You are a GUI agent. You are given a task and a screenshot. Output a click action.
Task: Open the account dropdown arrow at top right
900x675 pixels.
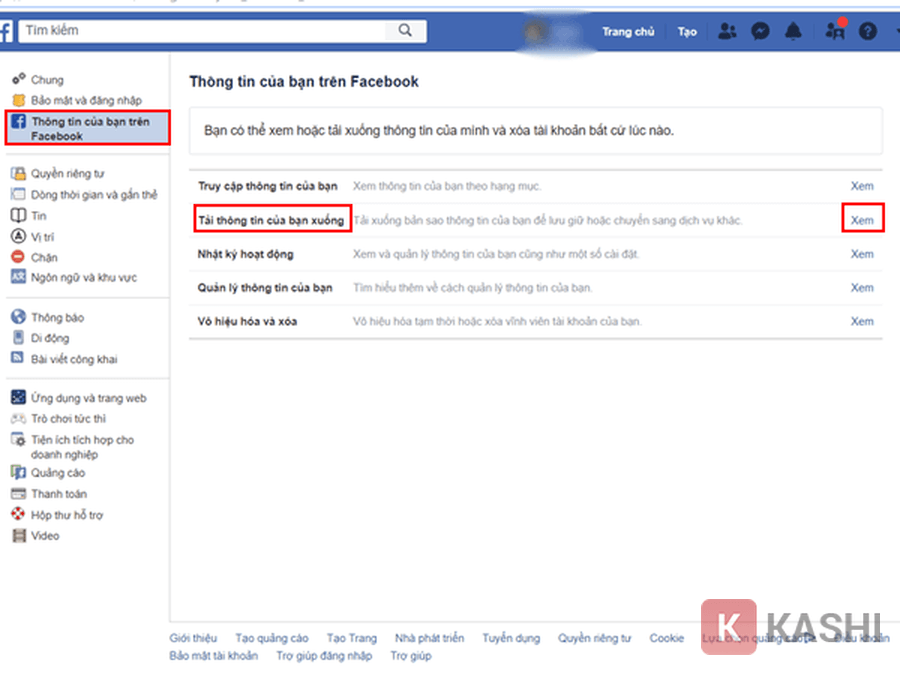coord(893,31)
